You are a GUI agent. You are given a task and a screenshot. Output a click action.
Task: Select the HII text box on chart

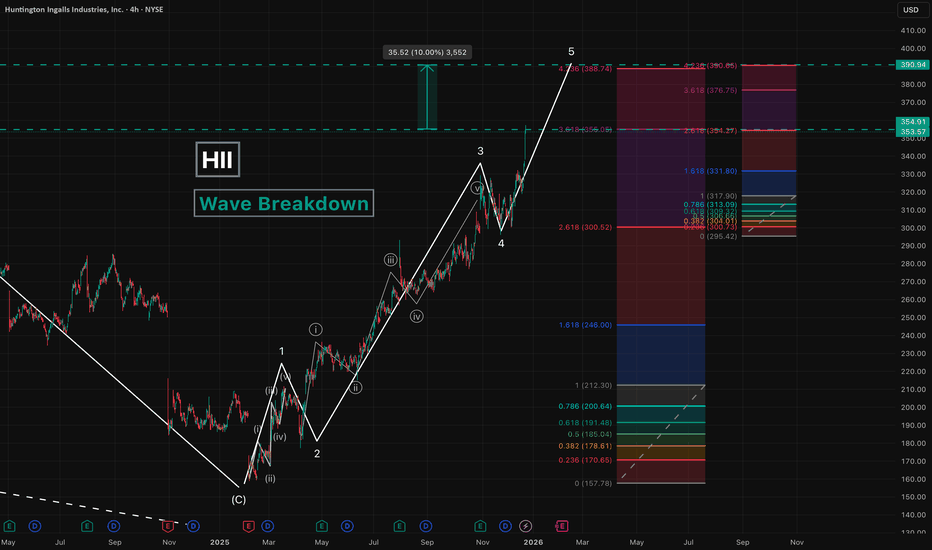[x=218, y=159]
